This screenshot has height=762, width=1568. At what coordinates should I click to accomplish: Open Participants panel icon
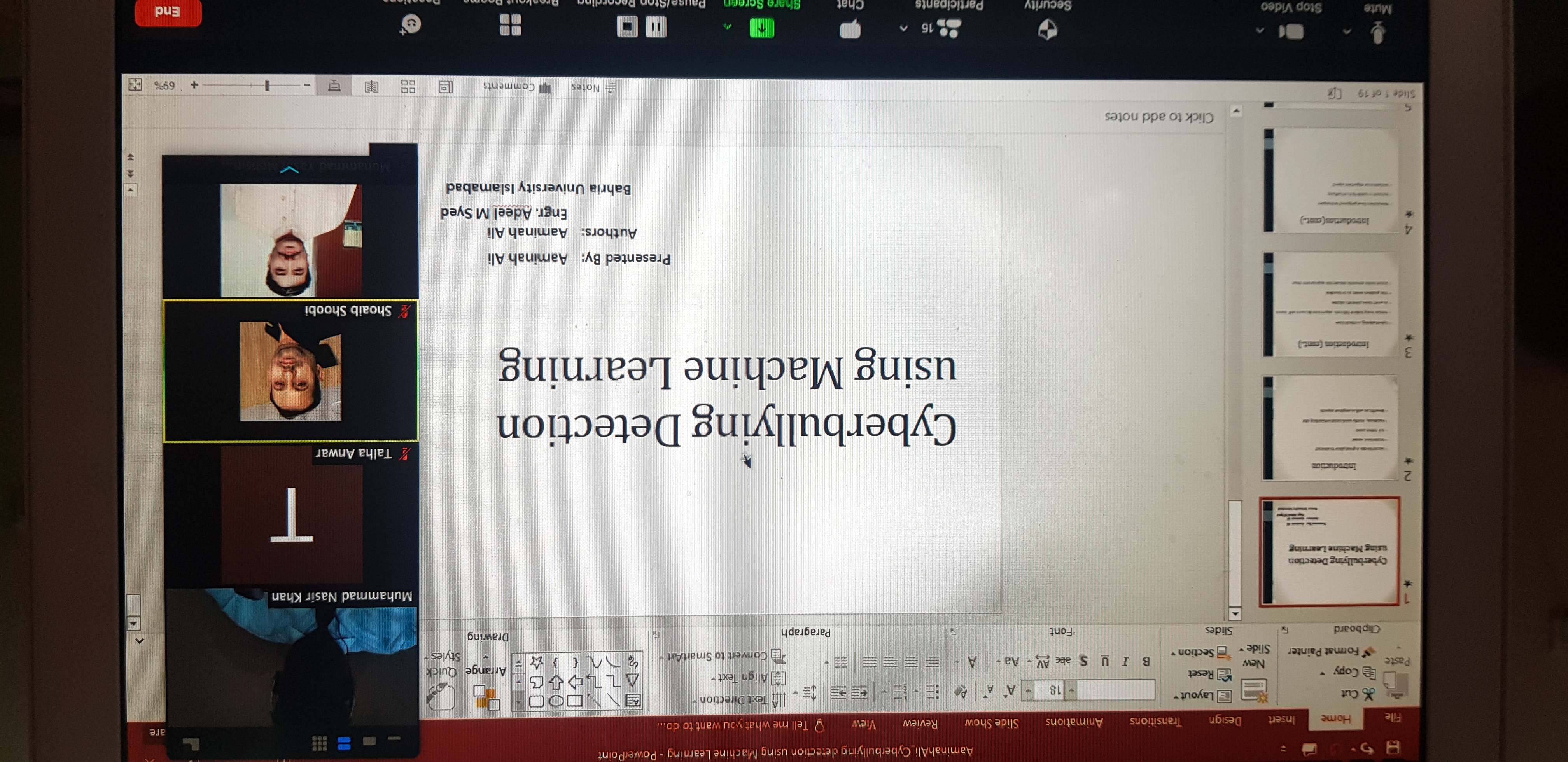pyautogui.click(x=948, y=28)
